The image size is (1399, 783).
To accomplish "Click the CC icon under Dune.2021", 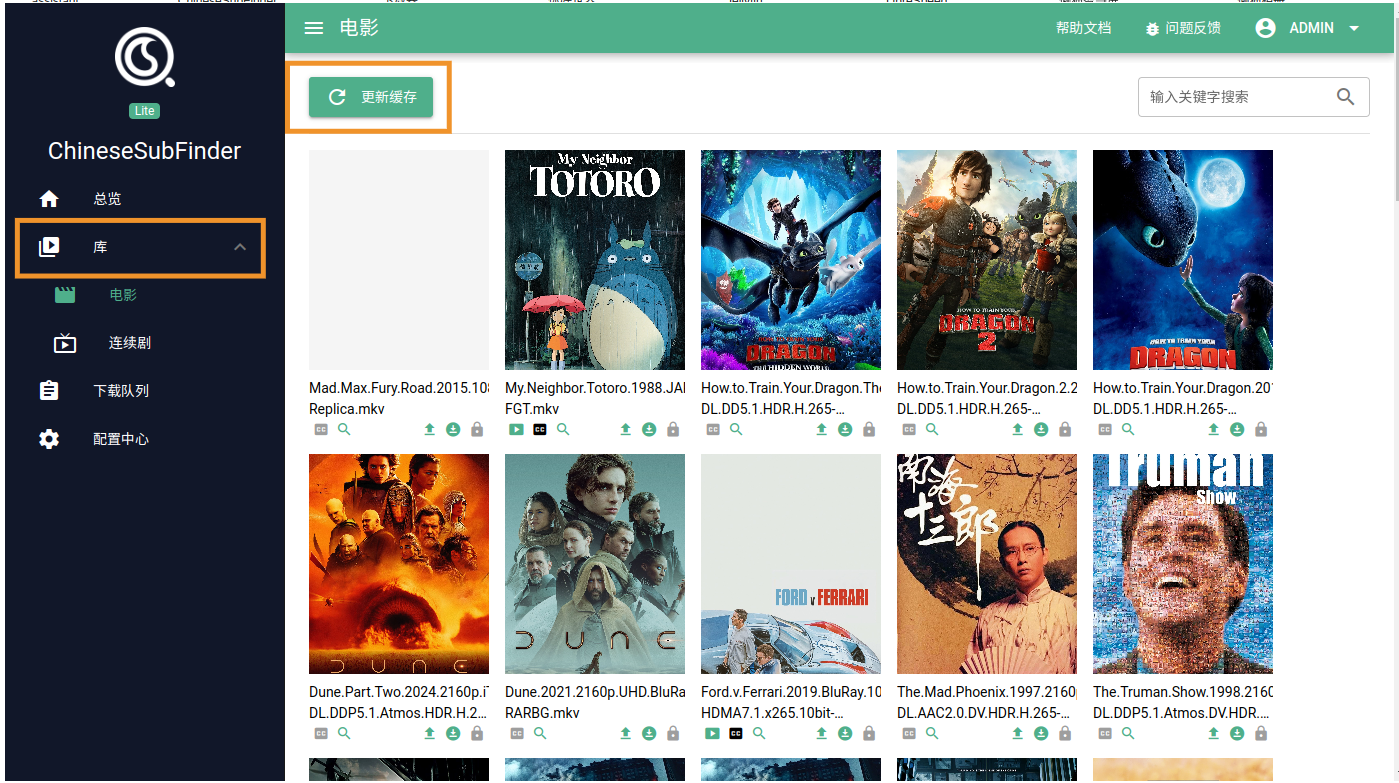I will coord(517,733).
